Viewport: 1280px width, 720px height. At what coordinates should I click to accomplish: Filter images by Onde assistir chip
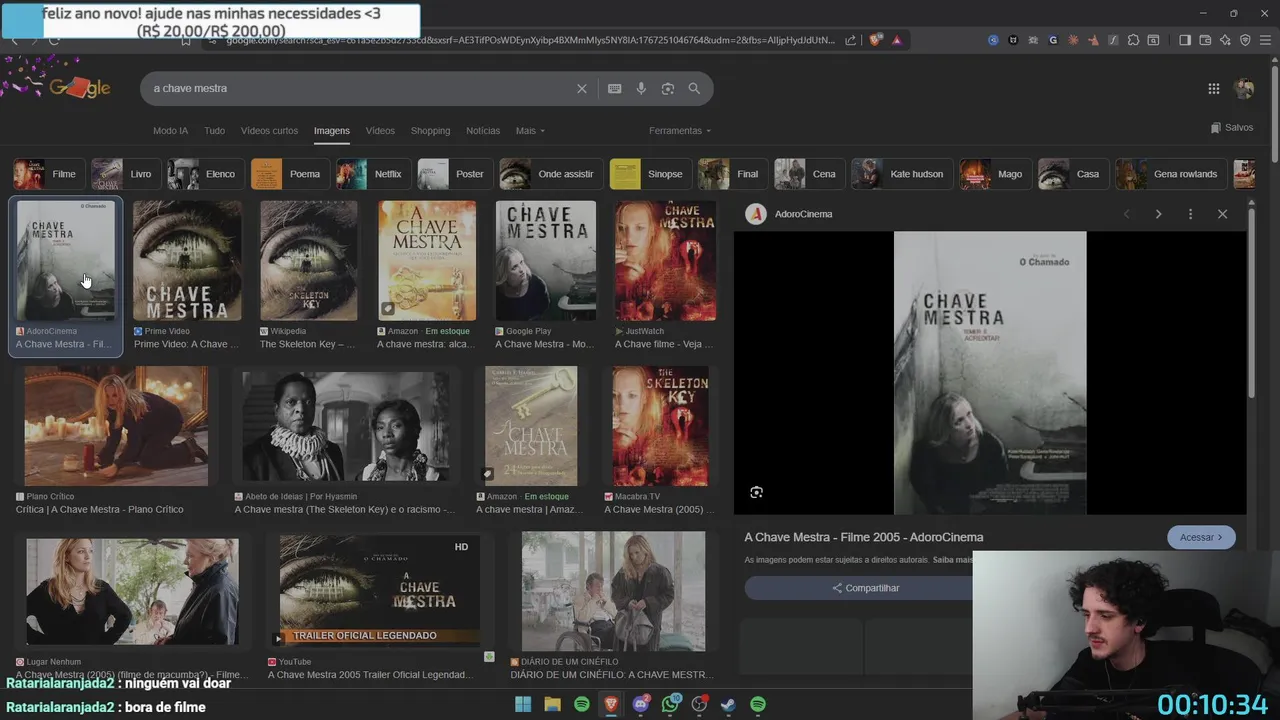point(550,174)
